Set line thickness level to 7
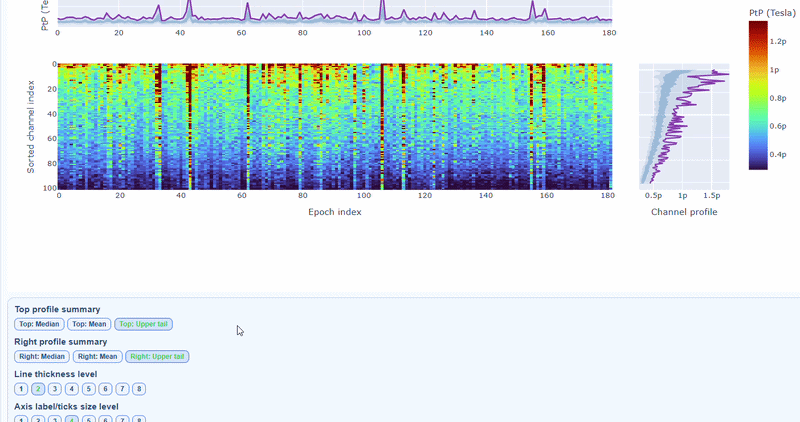800x422 pixels. pyautogui.click(x=122, y=389)
